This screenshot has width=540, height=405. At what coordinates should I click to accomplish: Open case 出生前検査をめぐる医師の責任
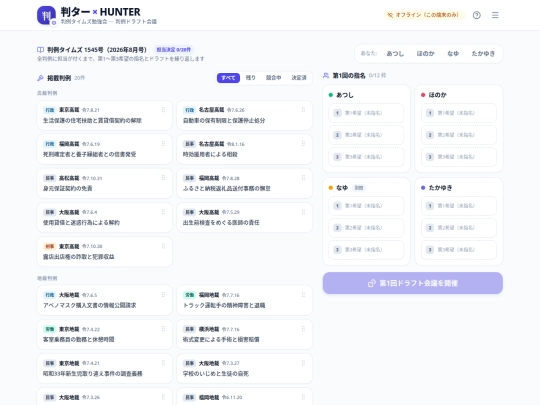tap(245, 218)
